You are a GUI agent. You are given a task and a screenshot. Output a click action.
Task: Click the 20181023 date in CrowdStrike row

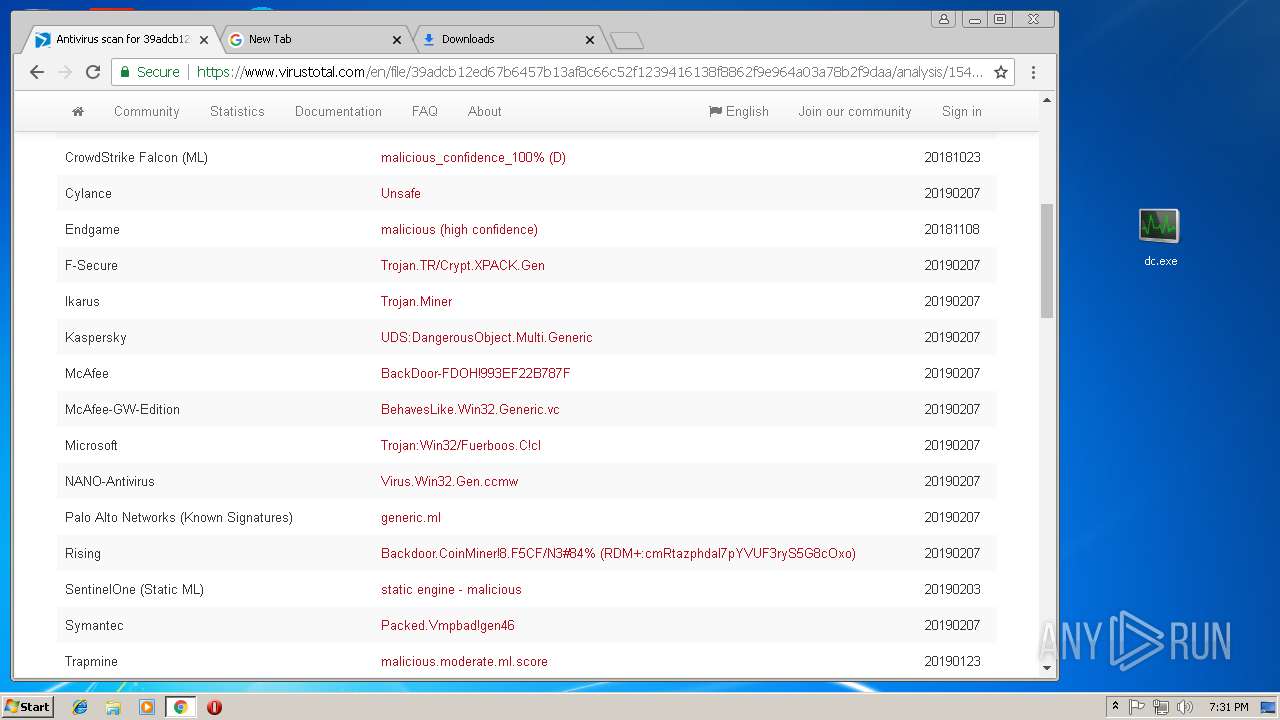tap(952, 157)
